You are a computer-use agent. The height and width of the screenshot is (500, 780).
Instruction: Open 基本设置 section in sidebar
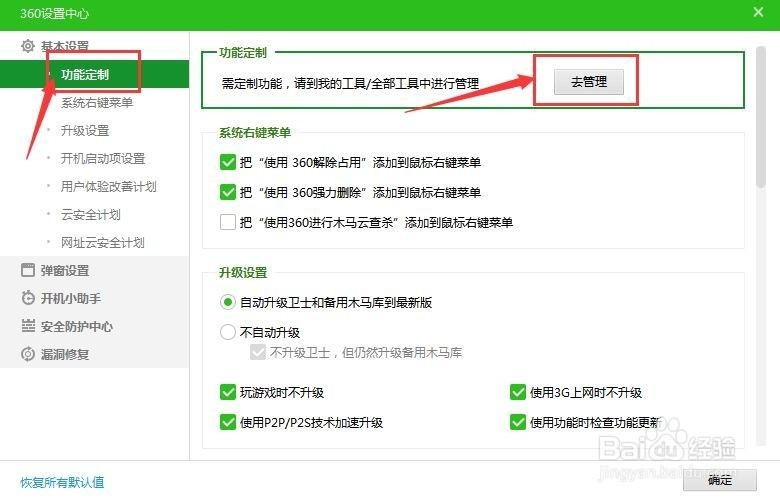pos(64,46)
